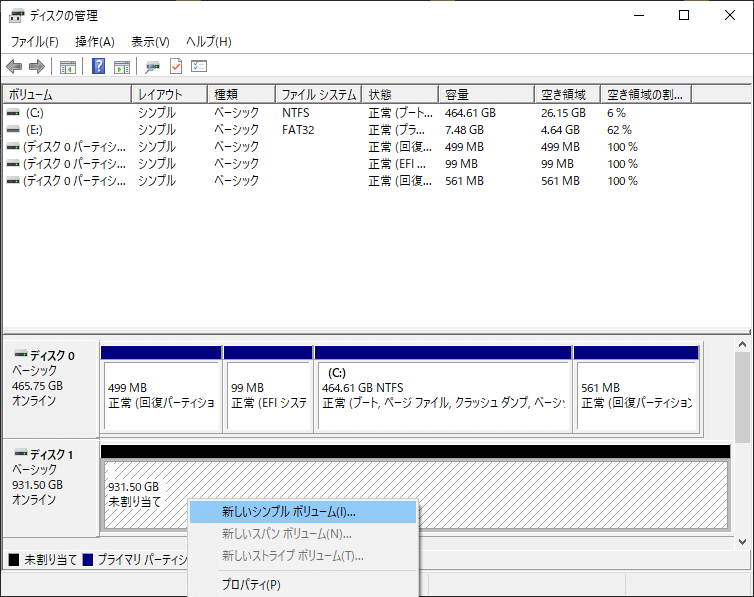The image size is (754, 597).
Task: Click the Forward arrow toolbar icon
Action: 37,66
